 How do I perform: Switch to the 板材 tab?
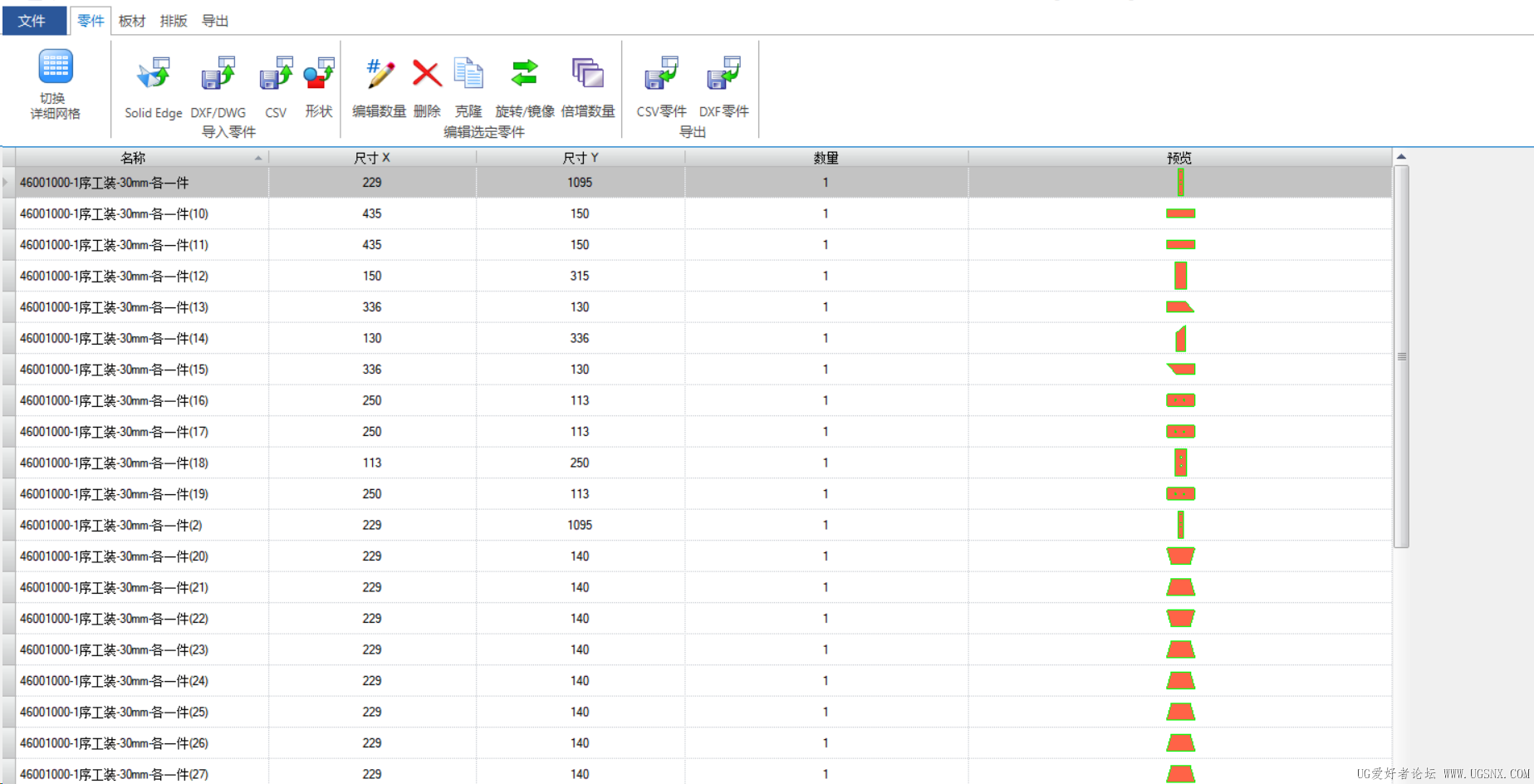[x=132, y=21]
